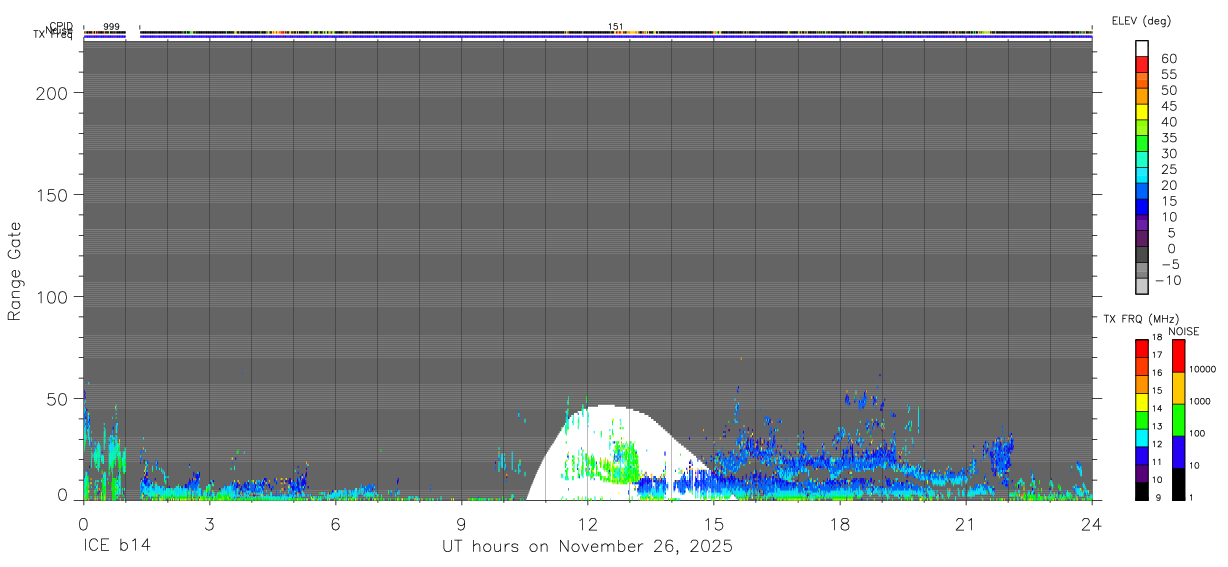Viewport: 1228px width, 567px height.
Task: Click the 'ICE b14' radar beam label
Action: tap(118, 547)
